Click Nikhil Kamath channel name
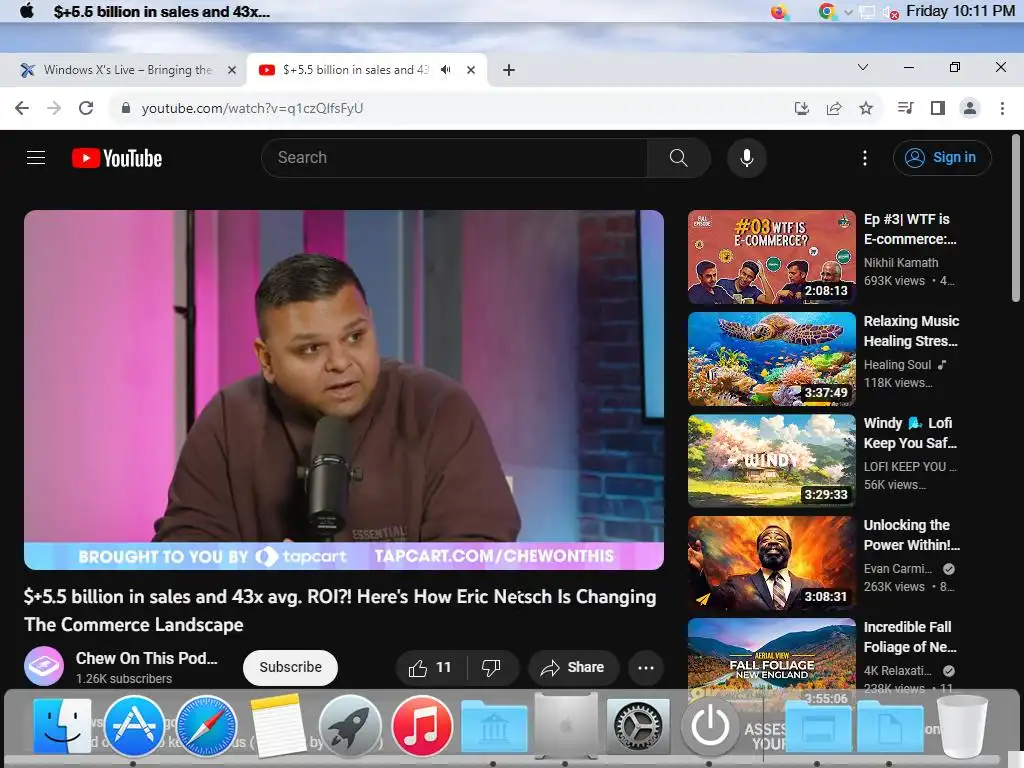The image size is (1024, 768). click(901, 263)
